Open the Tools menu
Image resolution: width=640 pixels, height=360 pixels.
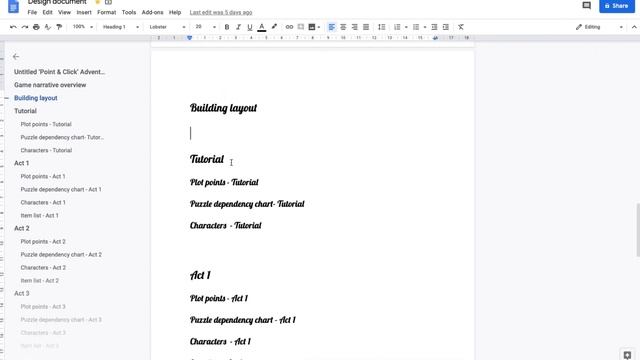[129, 12]
